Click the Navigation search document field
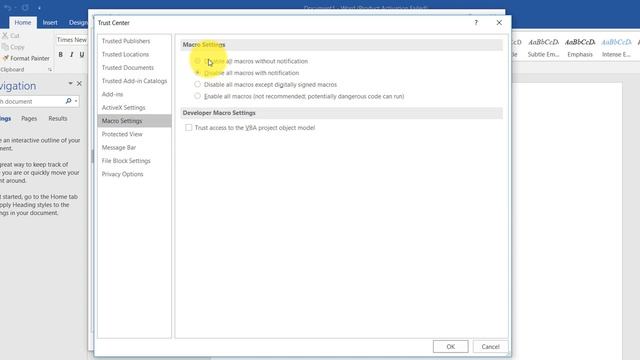 (32, 101)
